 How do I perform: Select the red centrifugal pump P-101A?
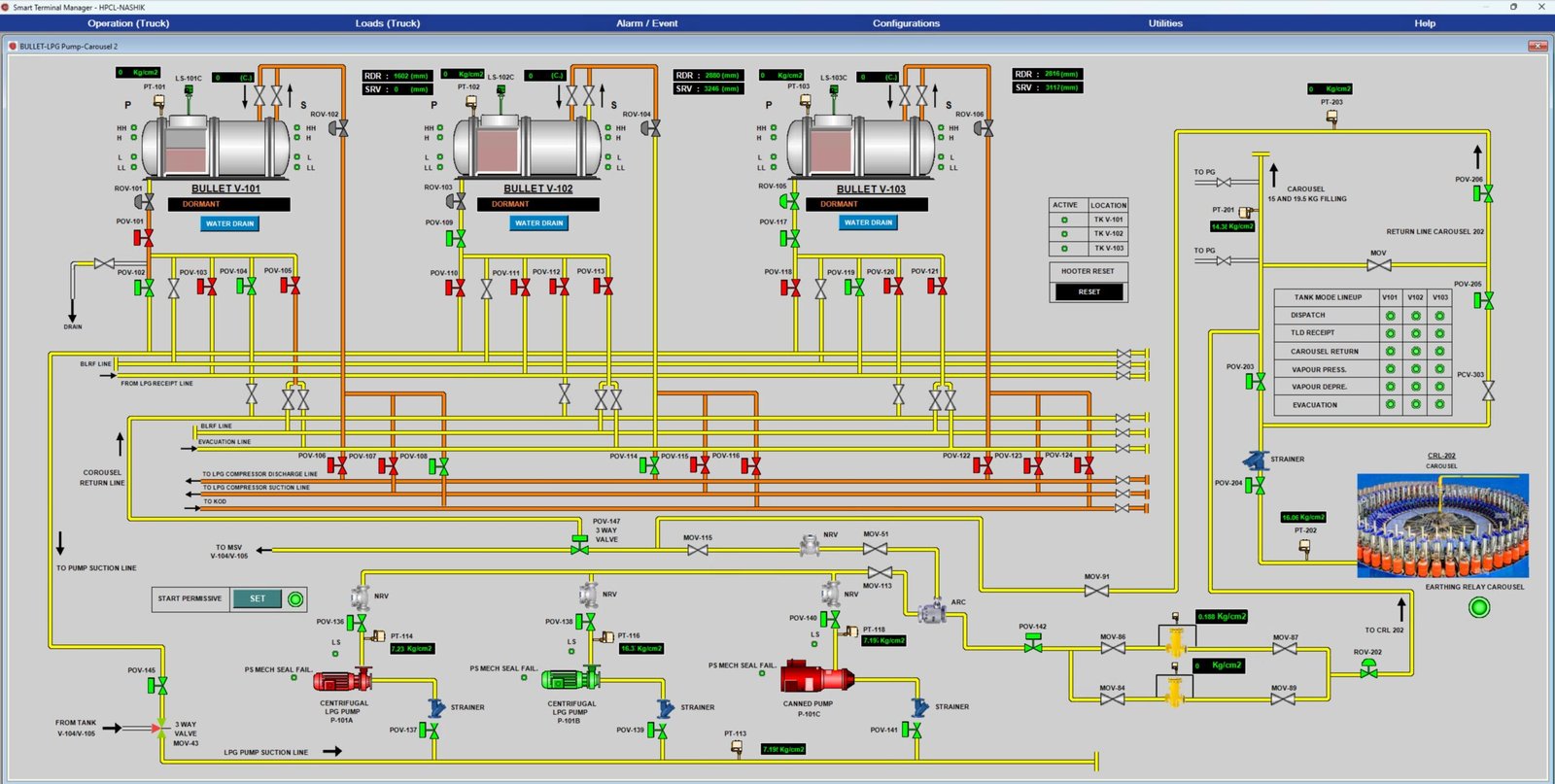click(342, 681)
